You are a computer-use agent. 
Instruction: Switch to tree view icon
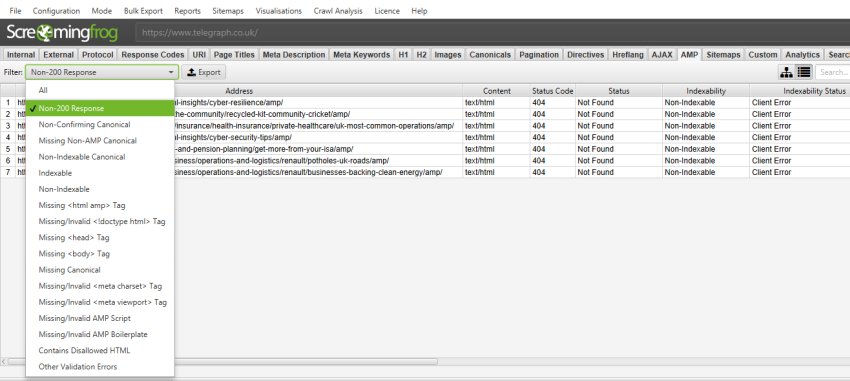786,72
